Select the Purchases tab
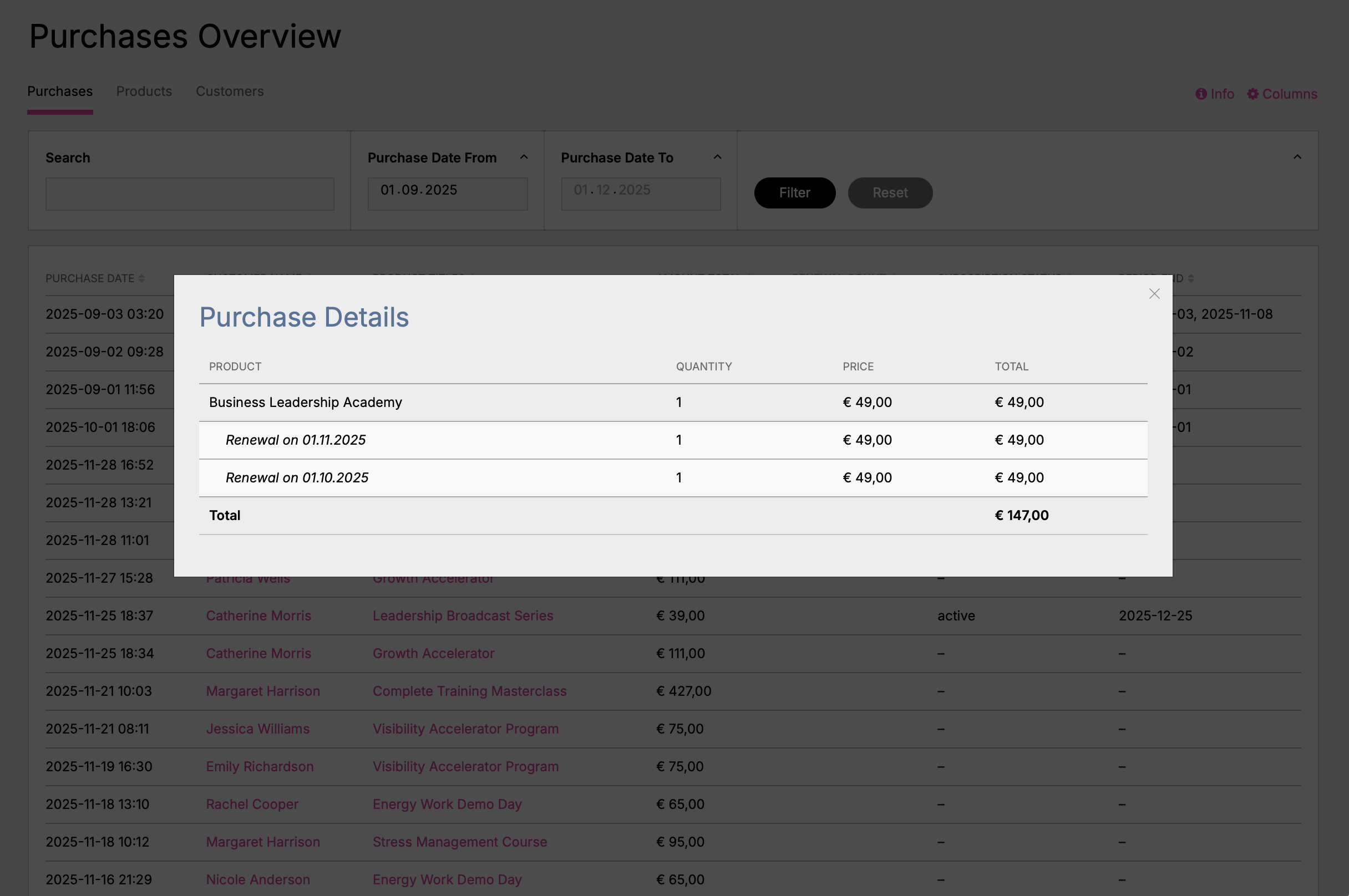 (60, 91)
